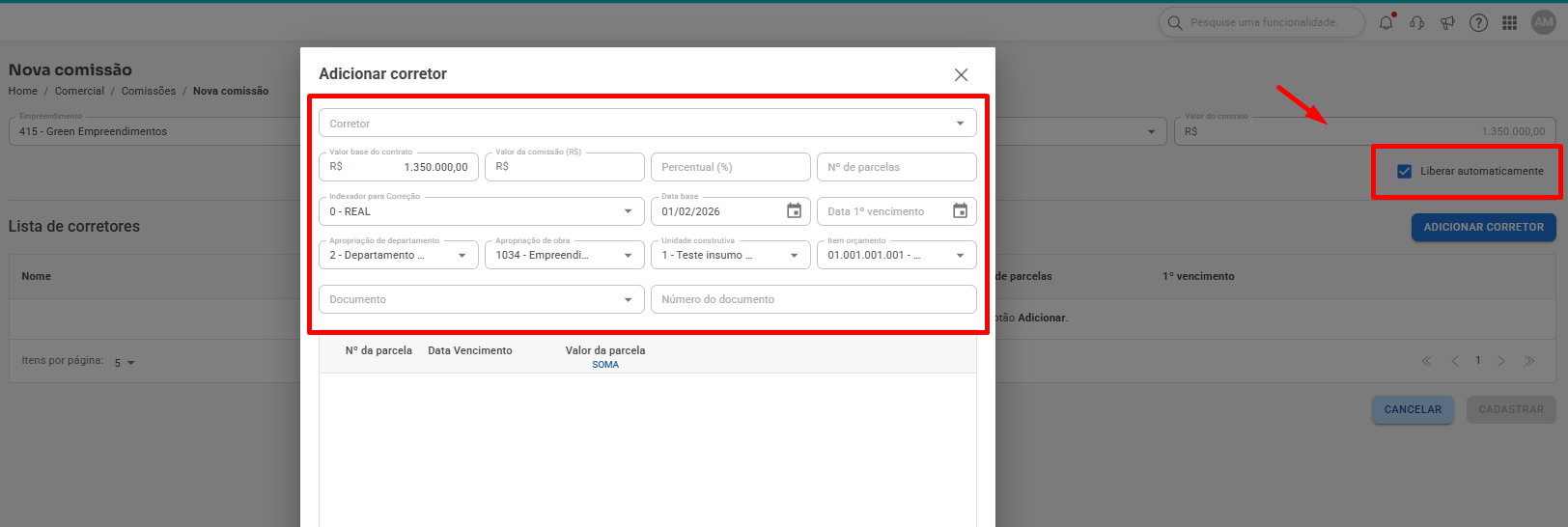
Task: Click the Valor do contrato field
Action: coord(1365,131)
